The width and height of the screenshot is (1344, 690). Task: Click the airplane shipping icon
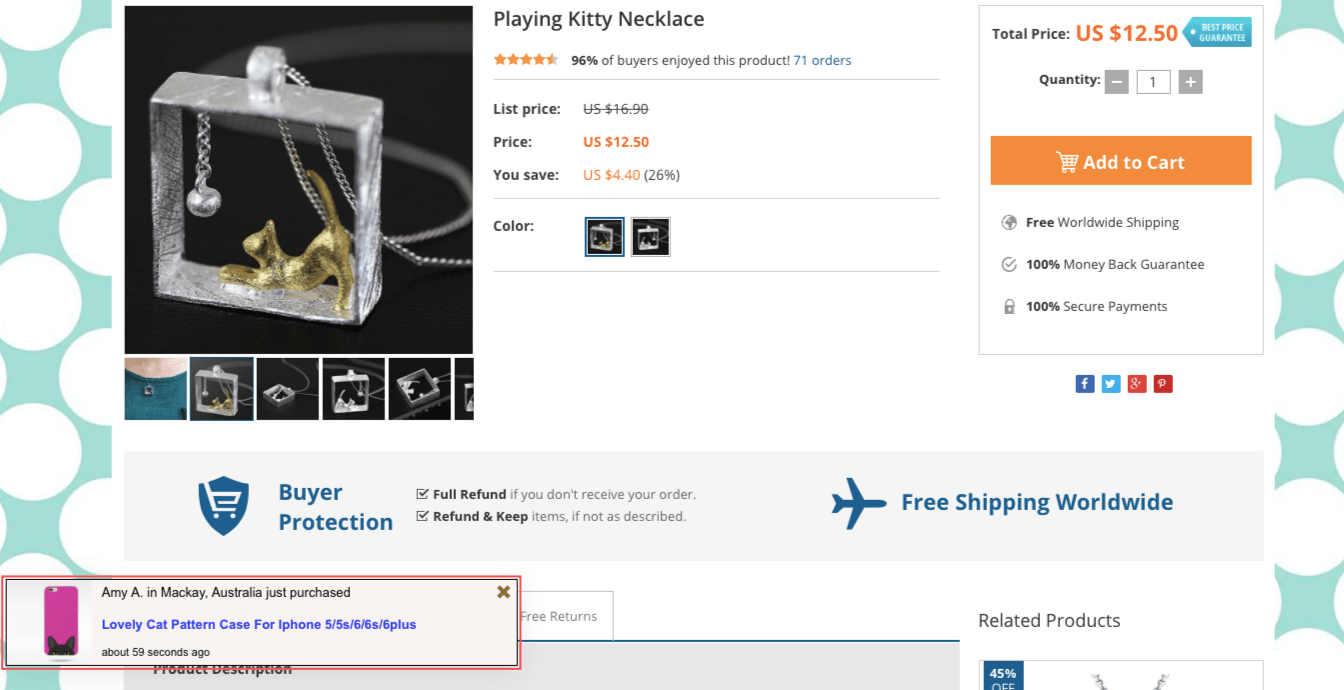859,503
